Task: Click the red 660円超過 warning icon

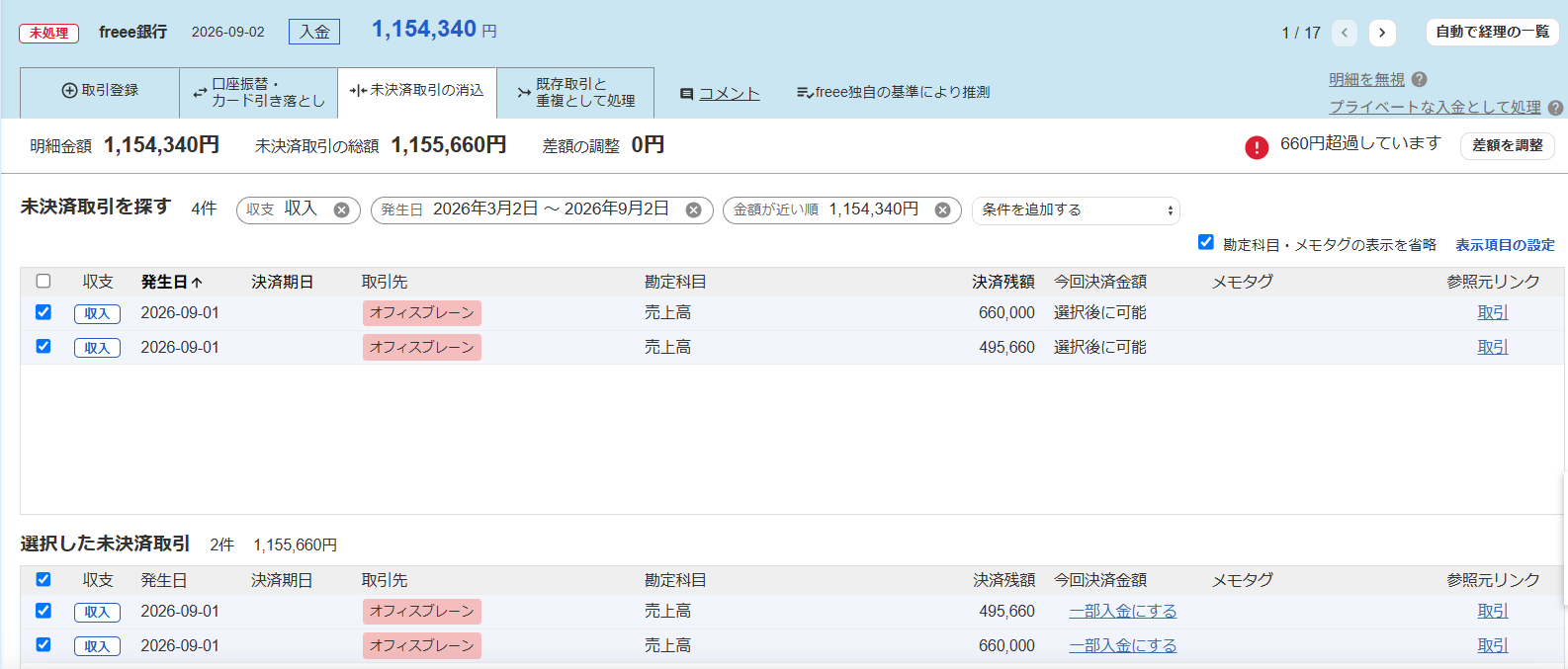Action: [1257, 147]
